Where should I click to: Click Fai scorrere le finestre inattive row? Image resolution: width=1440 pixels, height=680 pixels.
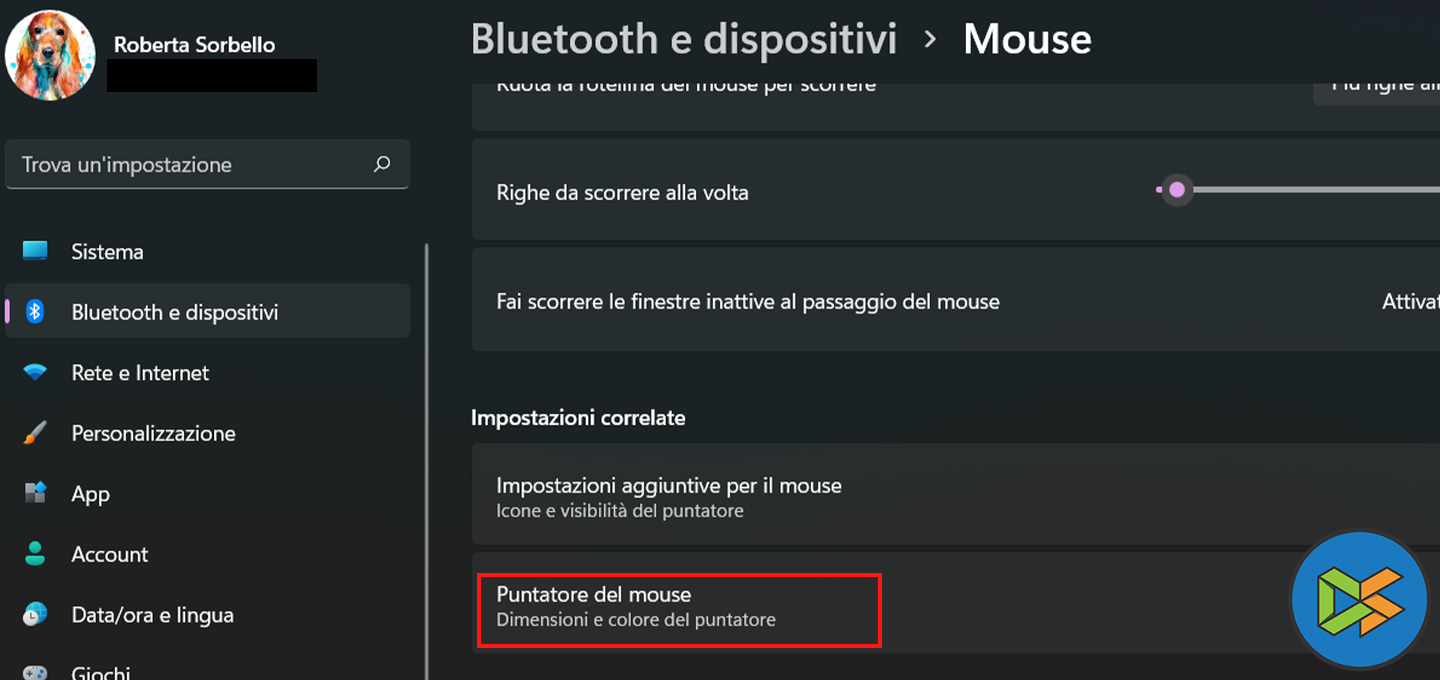748,301
